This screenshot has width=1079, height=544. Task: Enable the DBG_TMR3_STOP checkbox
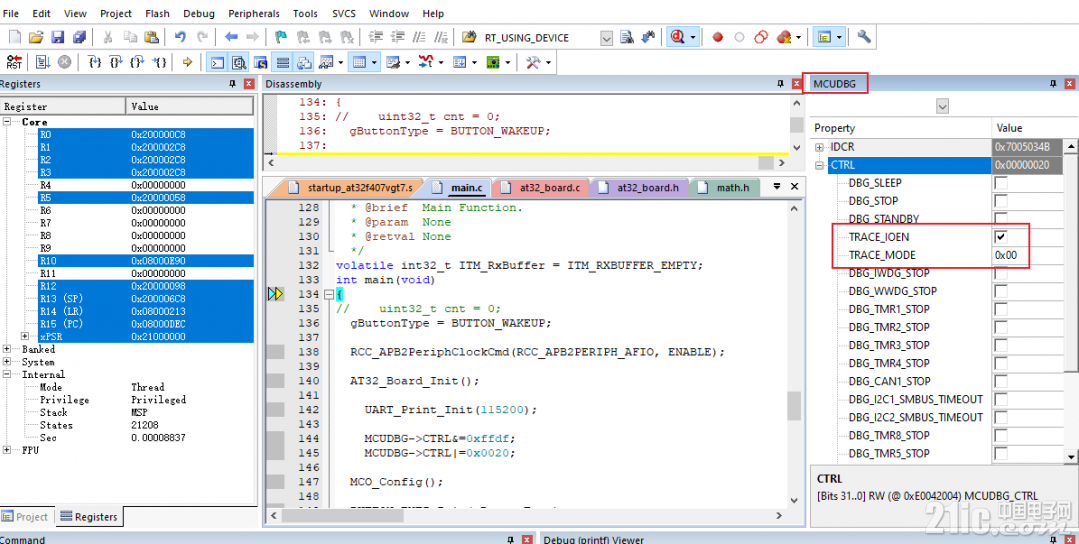pyautogui.click(x=1001, y=345)
